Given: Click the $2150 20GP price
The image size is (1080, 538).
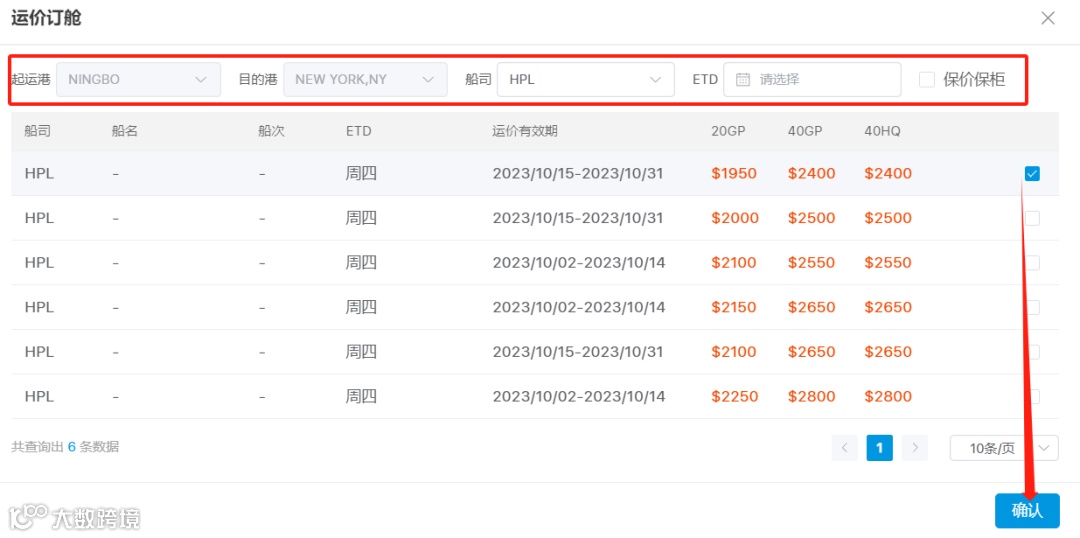Looking at the screenshot, I should 734,307.
